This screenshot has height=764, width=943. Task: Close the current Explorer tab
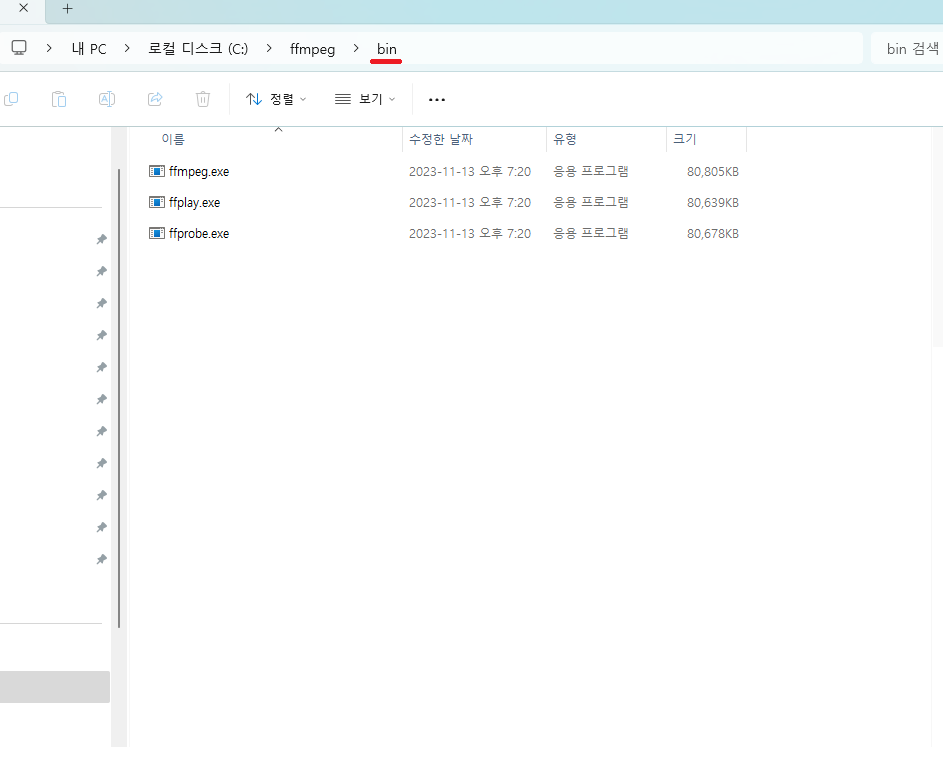[23, 8]
